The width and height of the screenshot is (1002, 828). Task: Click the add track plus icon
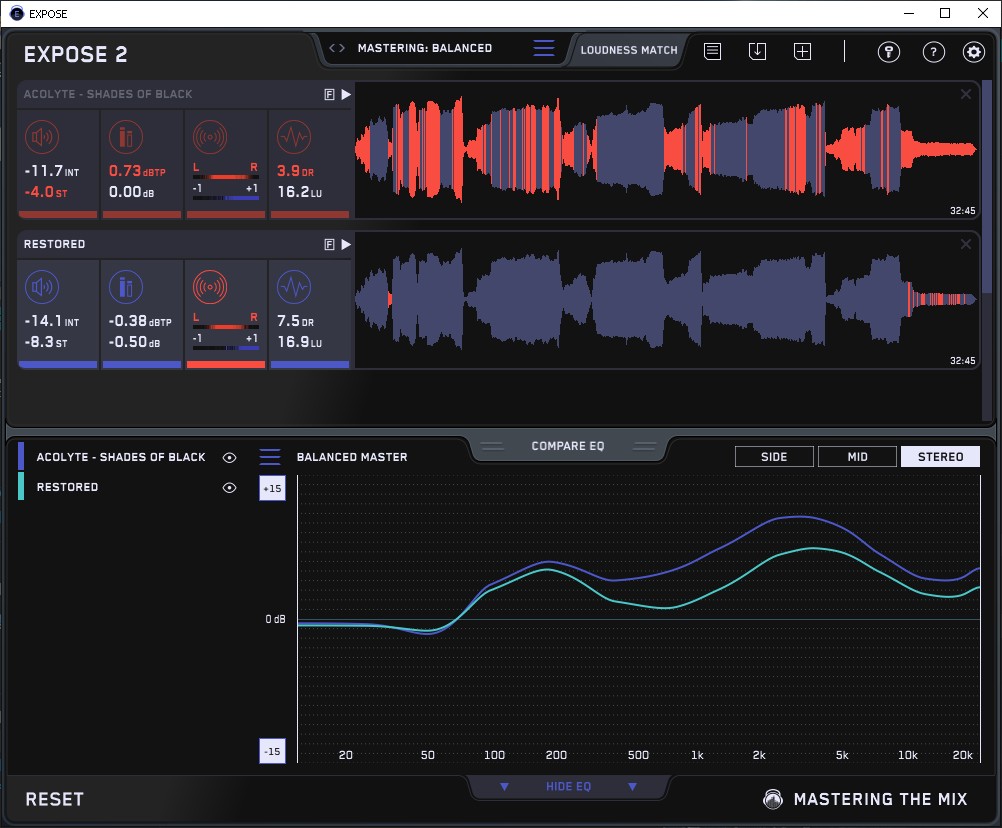(x=802, y=51)
